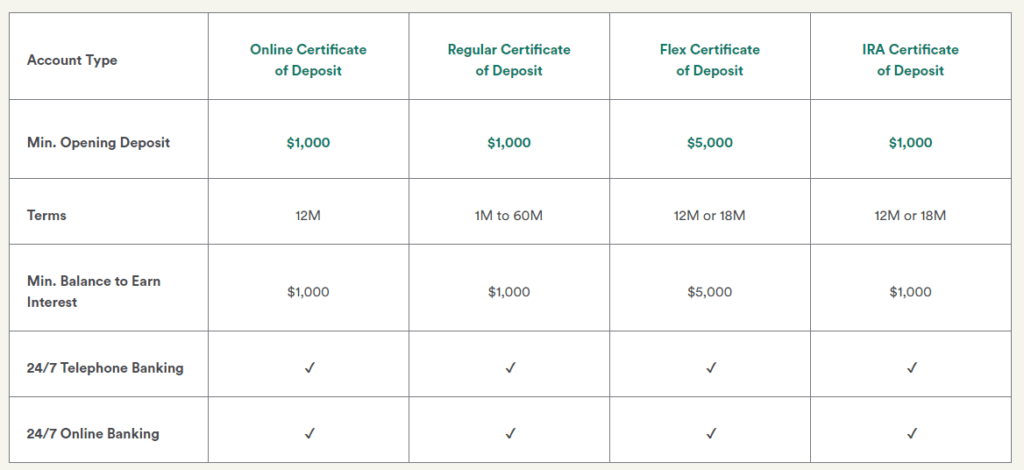
Task: Click Telephone Banking checkmark for Regular Certificate
Action: [511, 368]
